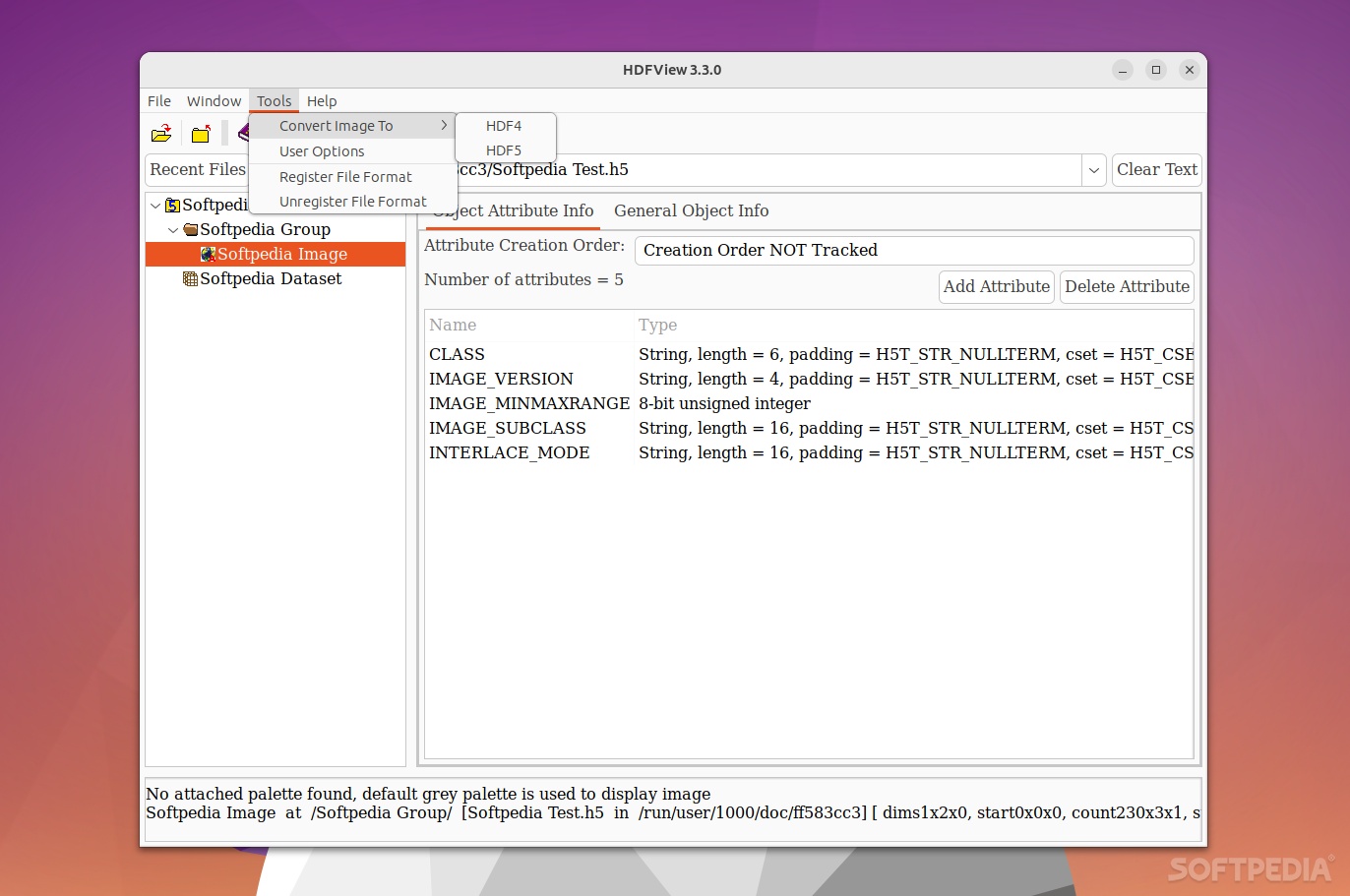
Task: Collapse the Softpedia Group node
Action: click(x=173, y=229)
